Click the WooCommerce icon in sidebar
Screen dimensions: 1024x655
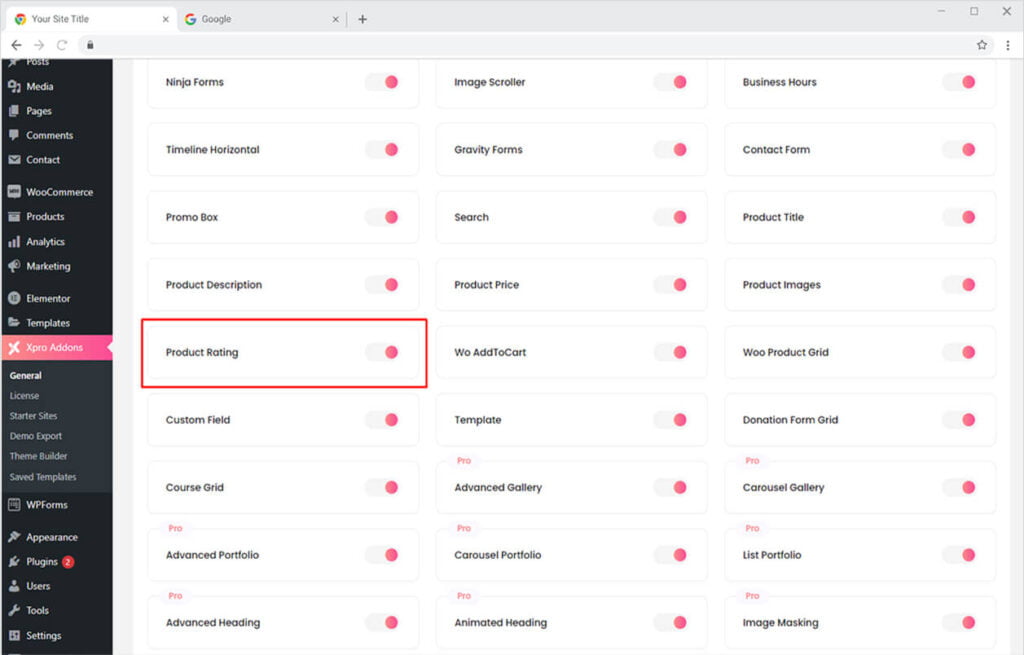[x=14, y=192]
